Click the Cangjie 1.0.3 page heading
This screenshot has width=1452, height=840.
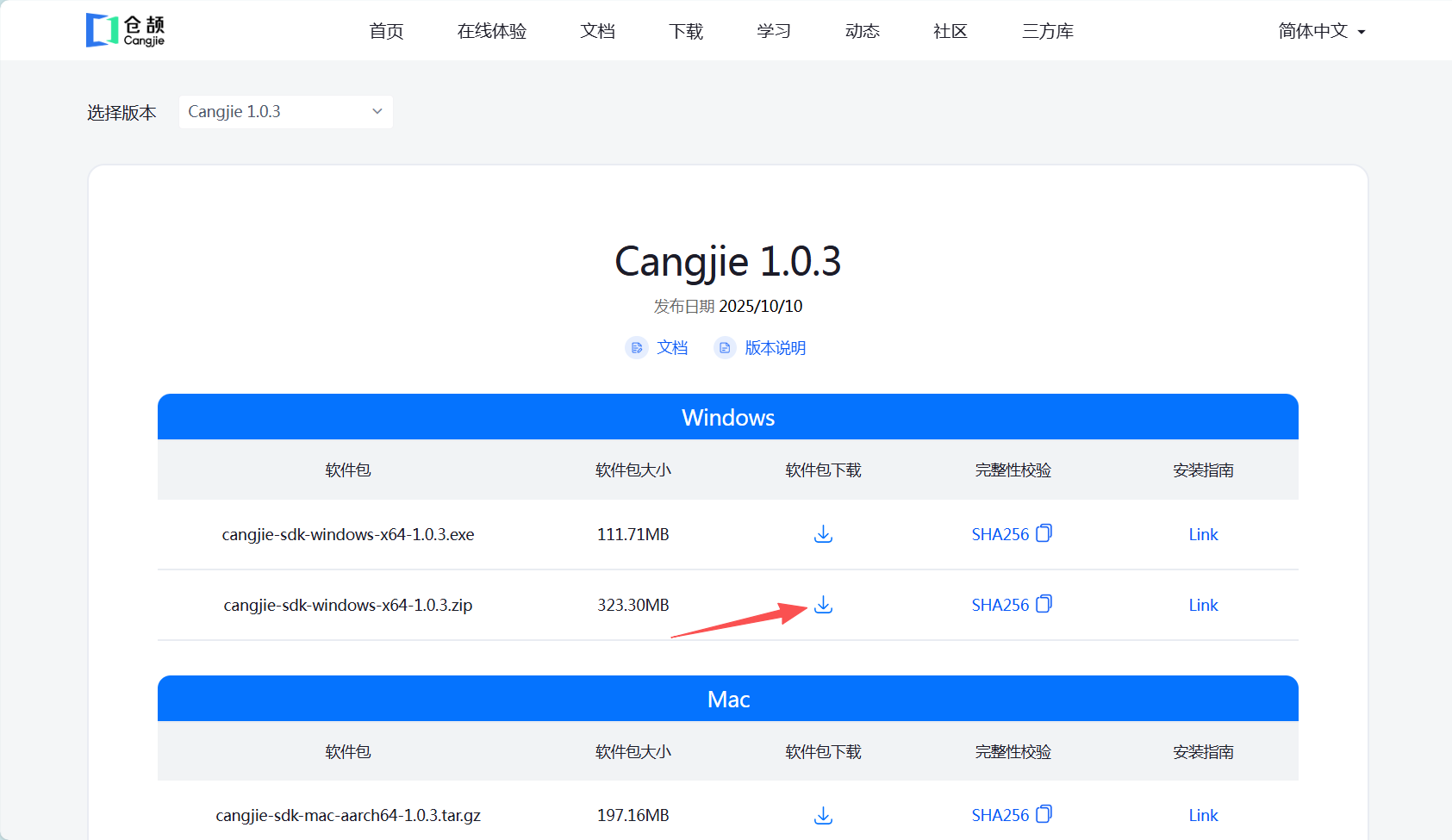pyautogui.click(x=728, y=261)
